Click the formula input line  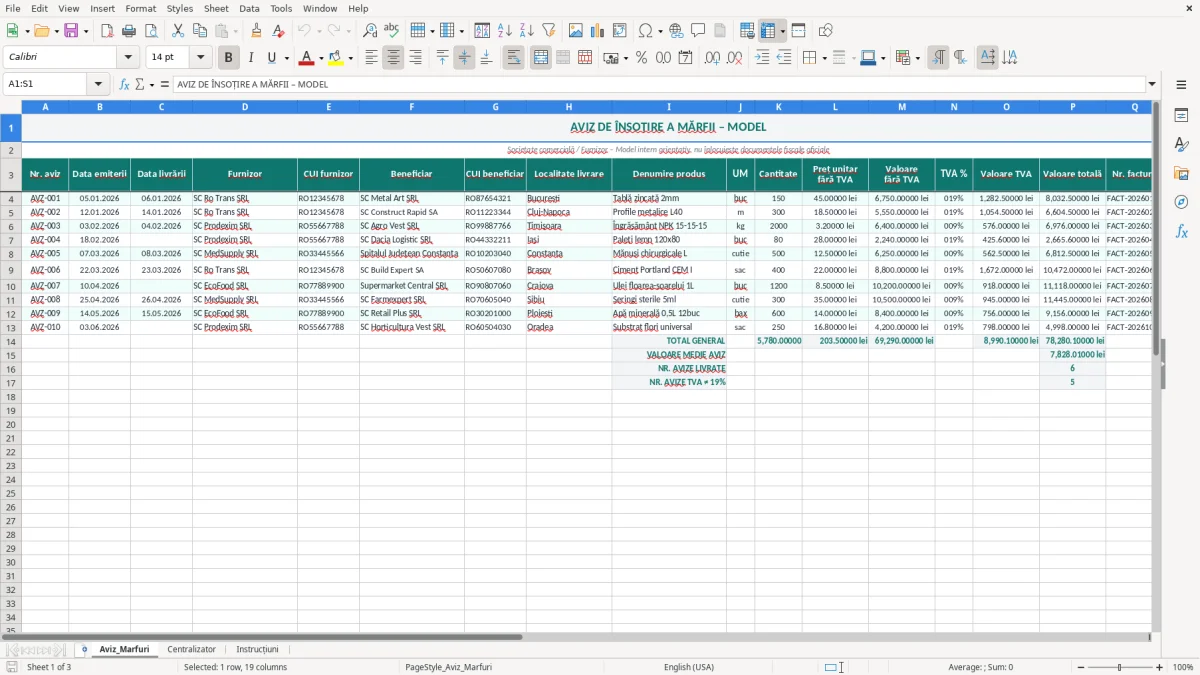(x=658, y=84)
